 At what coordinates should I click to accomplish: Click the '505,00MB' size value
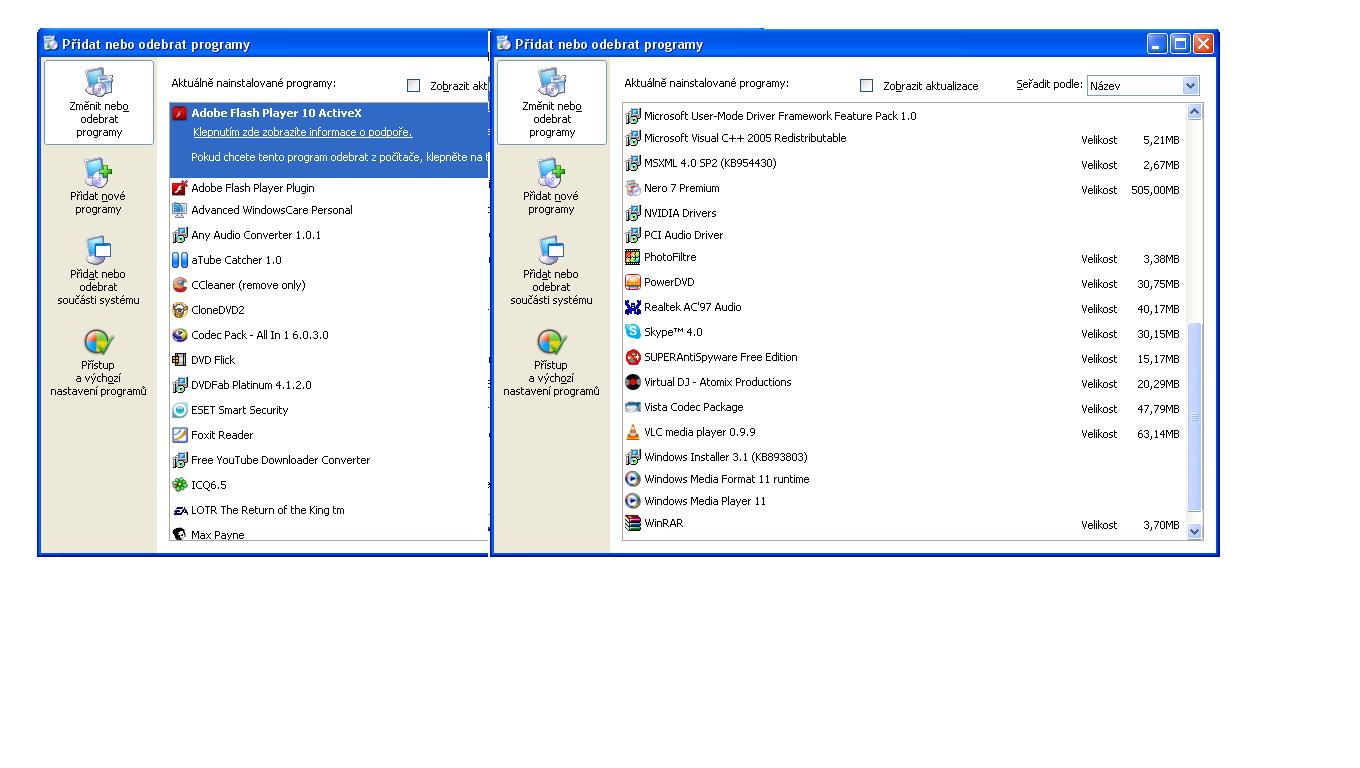click(1155, 190)
